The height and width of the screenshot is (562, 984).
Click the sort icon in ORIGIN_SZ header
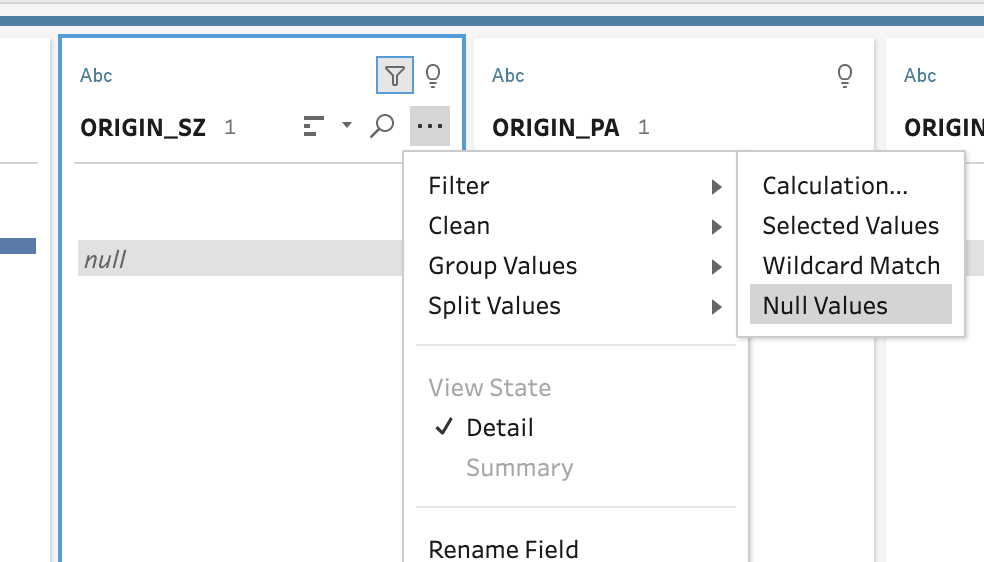[x=314, y=126]
